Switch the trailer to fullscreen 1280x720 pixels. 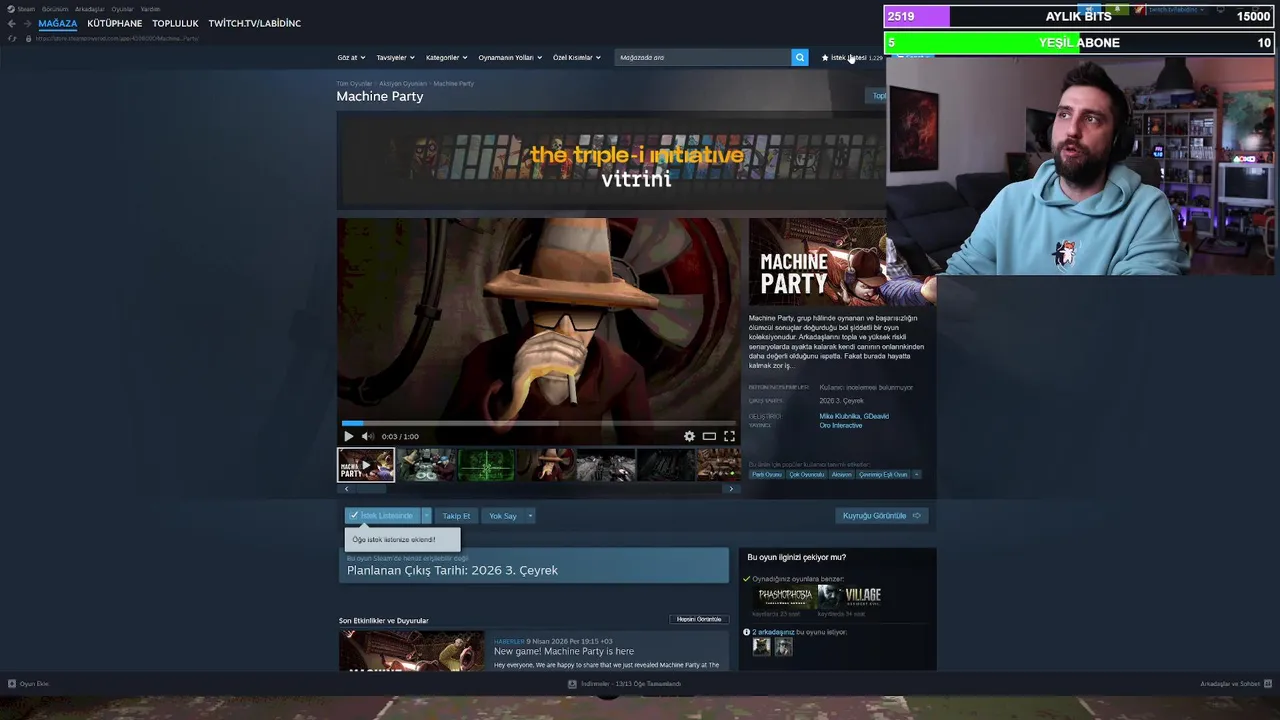tap(729, 436)
